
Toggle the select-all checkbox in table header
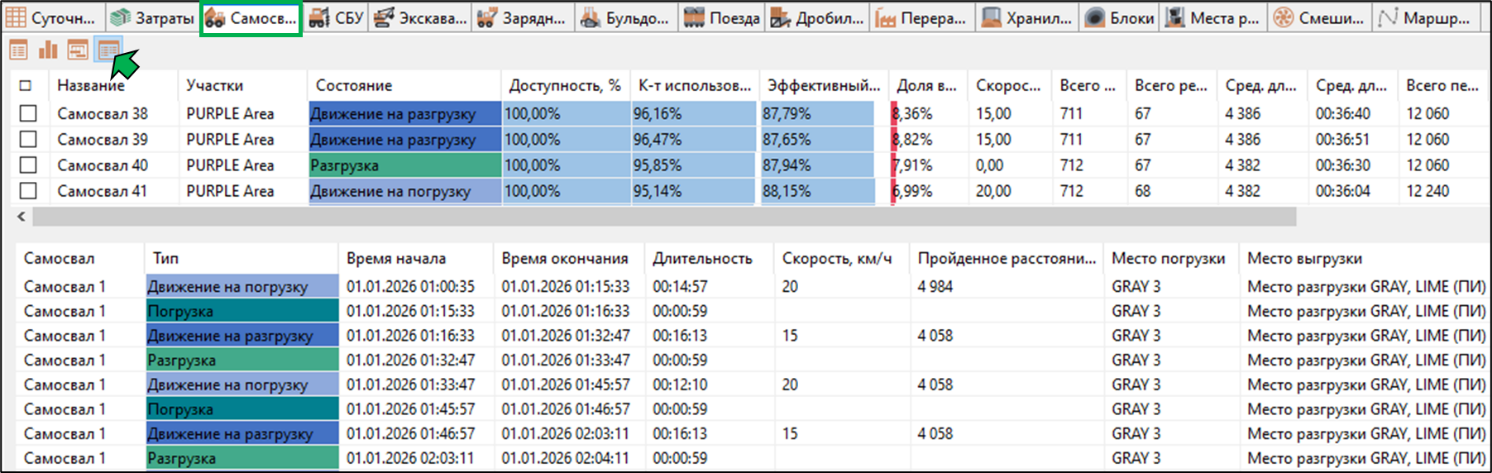(26, 86)
